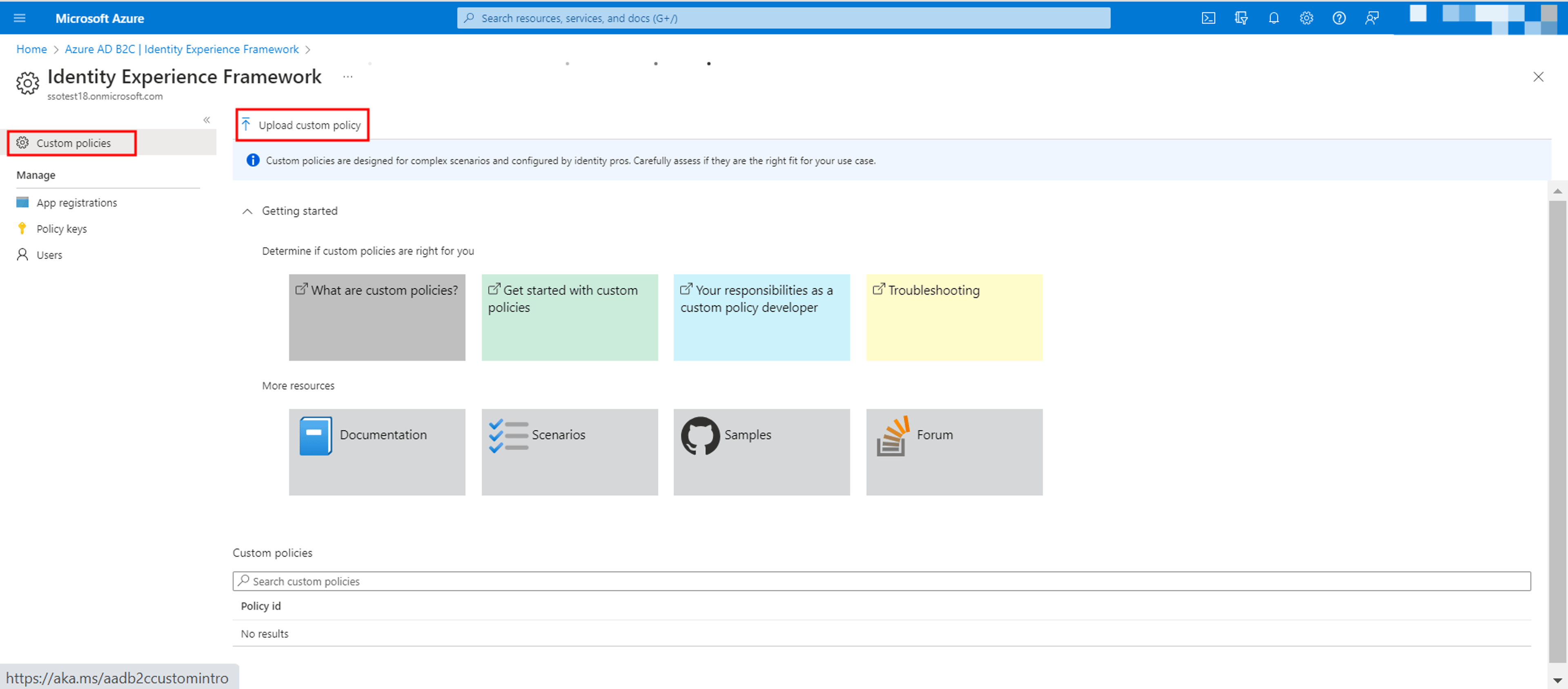Screen dimensions: 1568x689
Task: Click the Microsoft Azure logo text
Action: (100, 18)
